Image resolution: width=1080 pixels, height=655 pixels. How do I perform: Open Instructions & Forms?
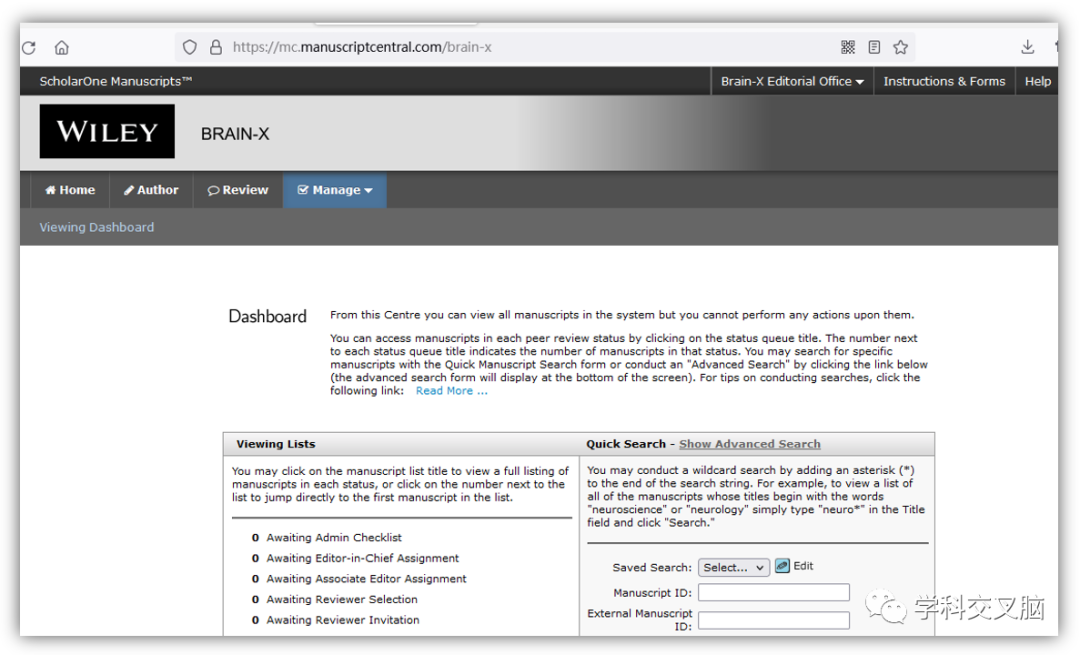944,81
